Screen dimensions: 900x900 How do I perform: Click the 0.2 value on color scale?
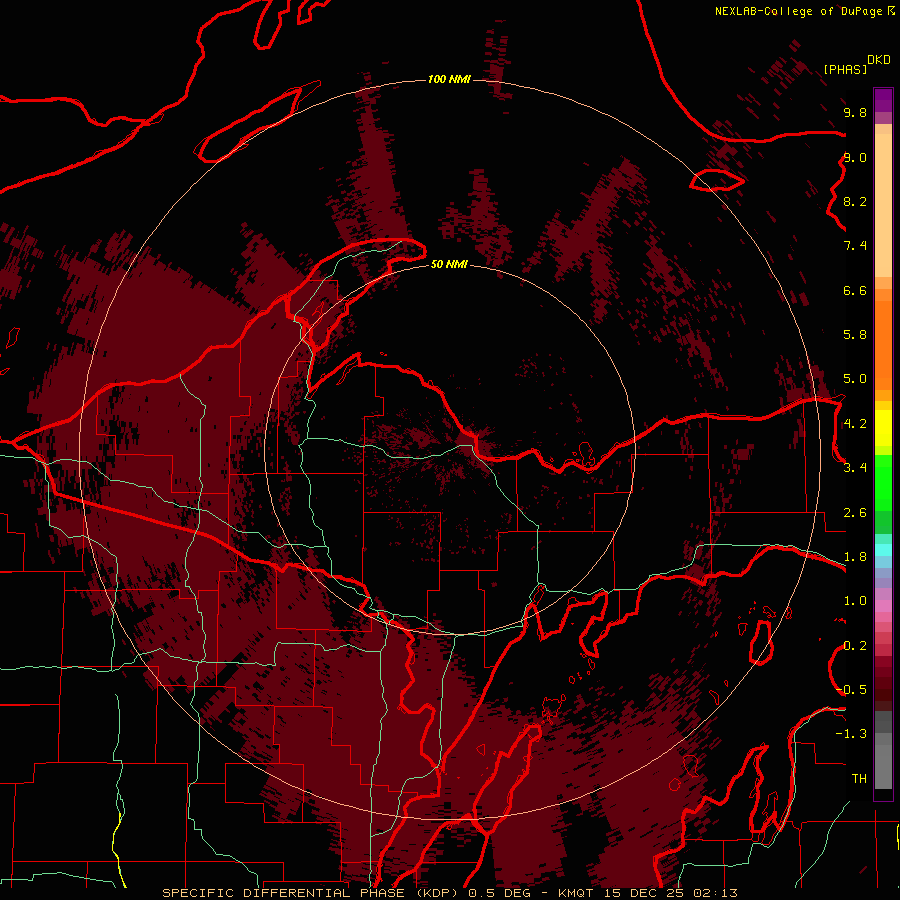pos(855,646)
